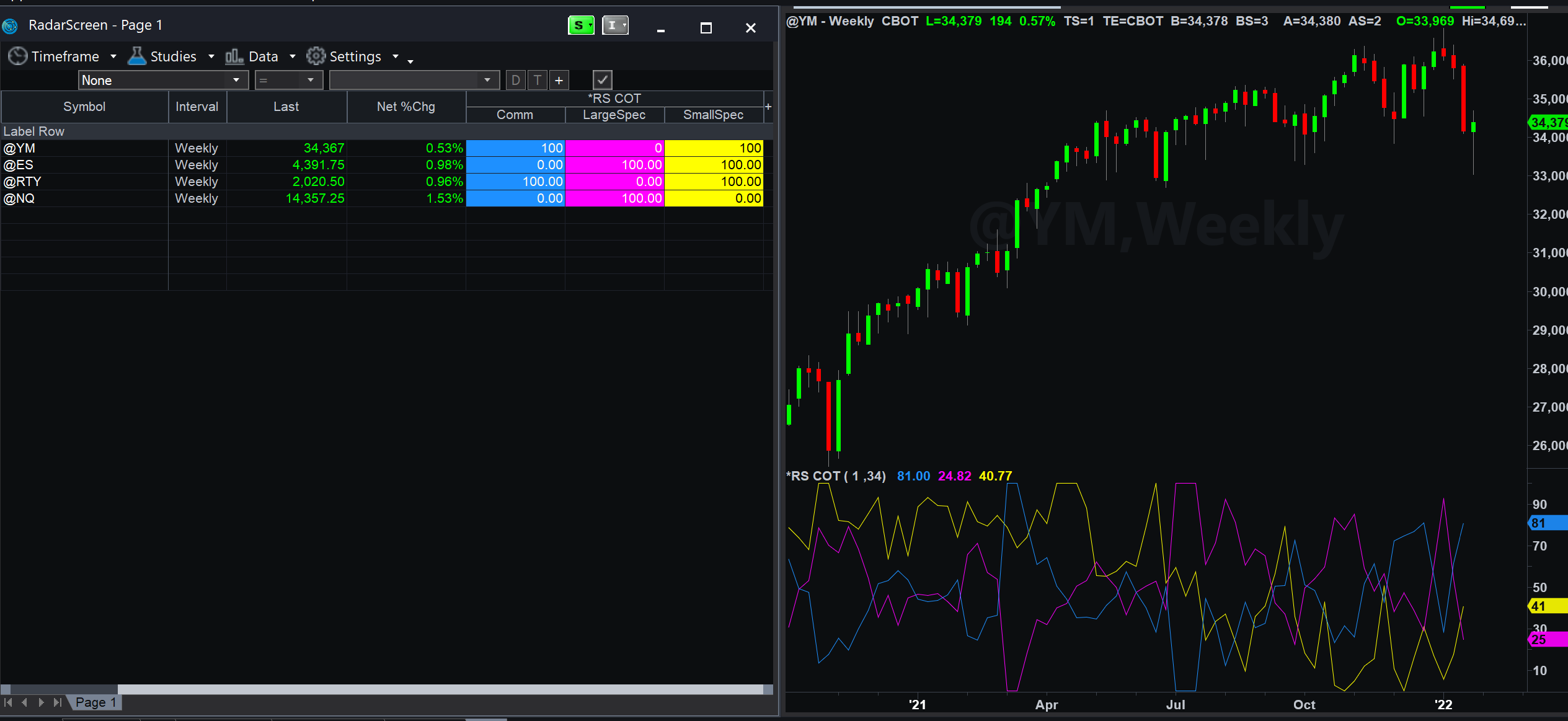This screenshot has height=721, width=1568.
Task: Go to previous page arrow icon
Action: [25, 702]
